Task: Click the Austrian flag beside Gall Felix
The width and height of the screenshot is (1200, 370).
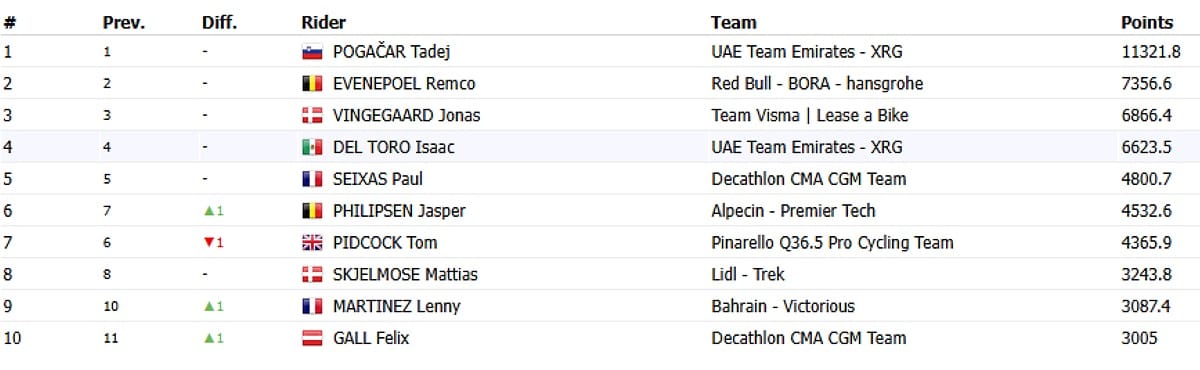Action: pyautogui.click(x=312, y=338)
